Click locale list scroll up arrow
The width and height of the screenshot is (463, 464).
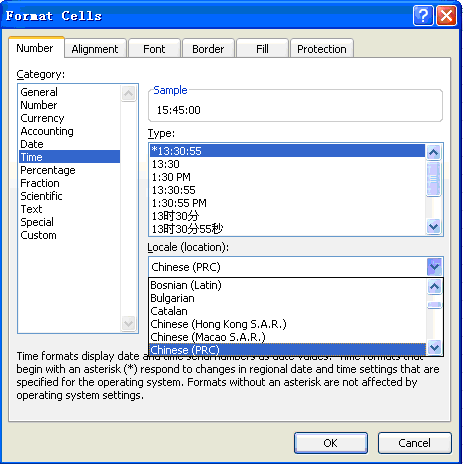coord(434,286)
